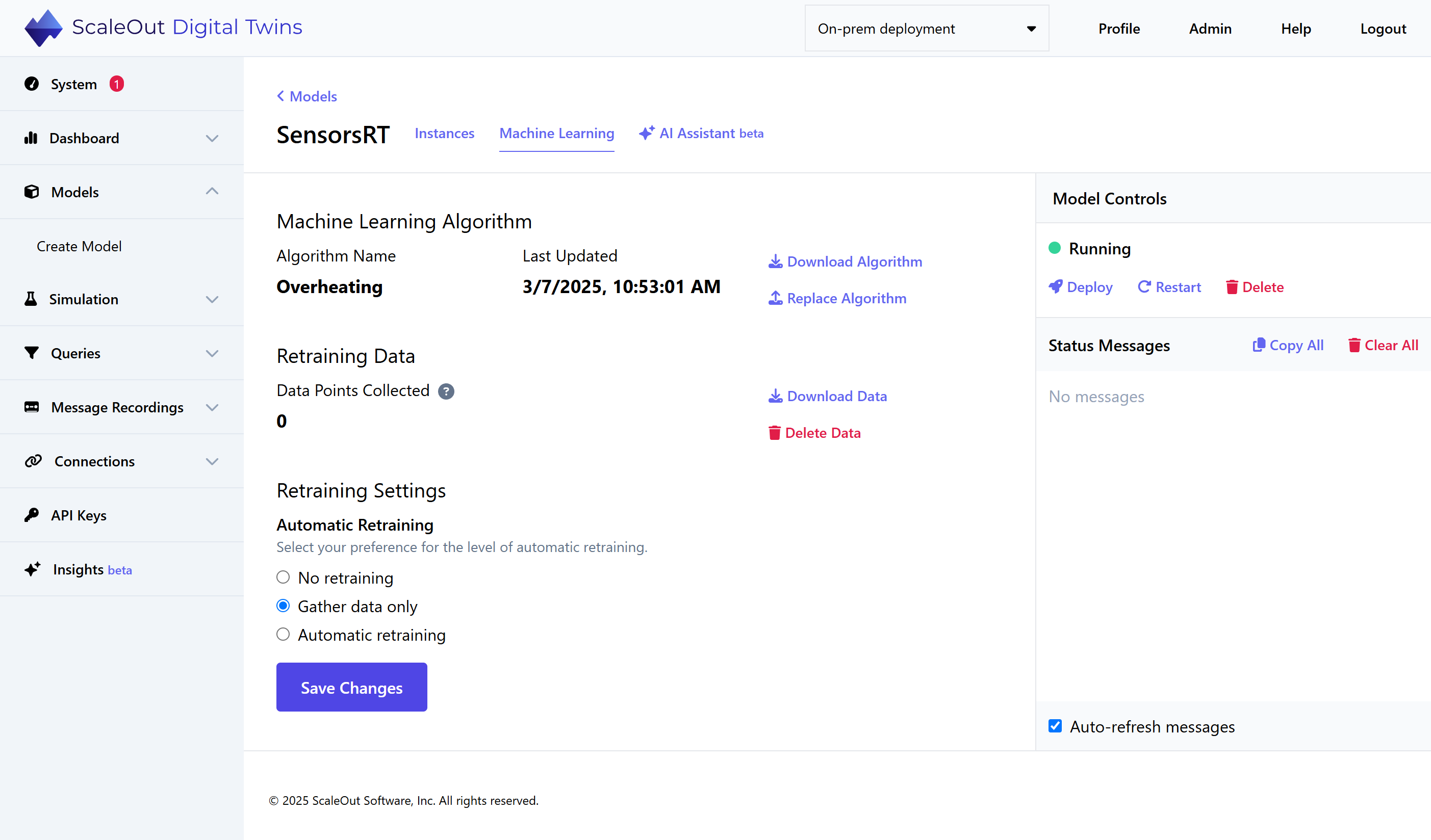Viewport: 1431px width, 840px height.
Task: Open the Profile menu item
Action: click(1119, 29)
